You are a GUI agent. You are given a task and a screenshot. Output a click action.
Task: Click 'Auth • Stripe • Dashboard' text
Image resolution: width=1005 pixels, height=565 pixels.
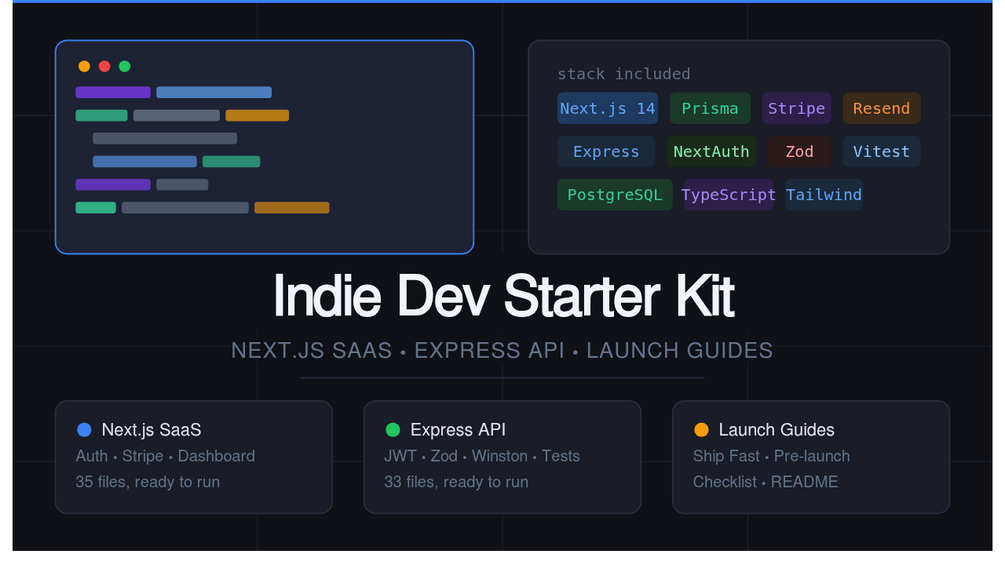point(165,456)
